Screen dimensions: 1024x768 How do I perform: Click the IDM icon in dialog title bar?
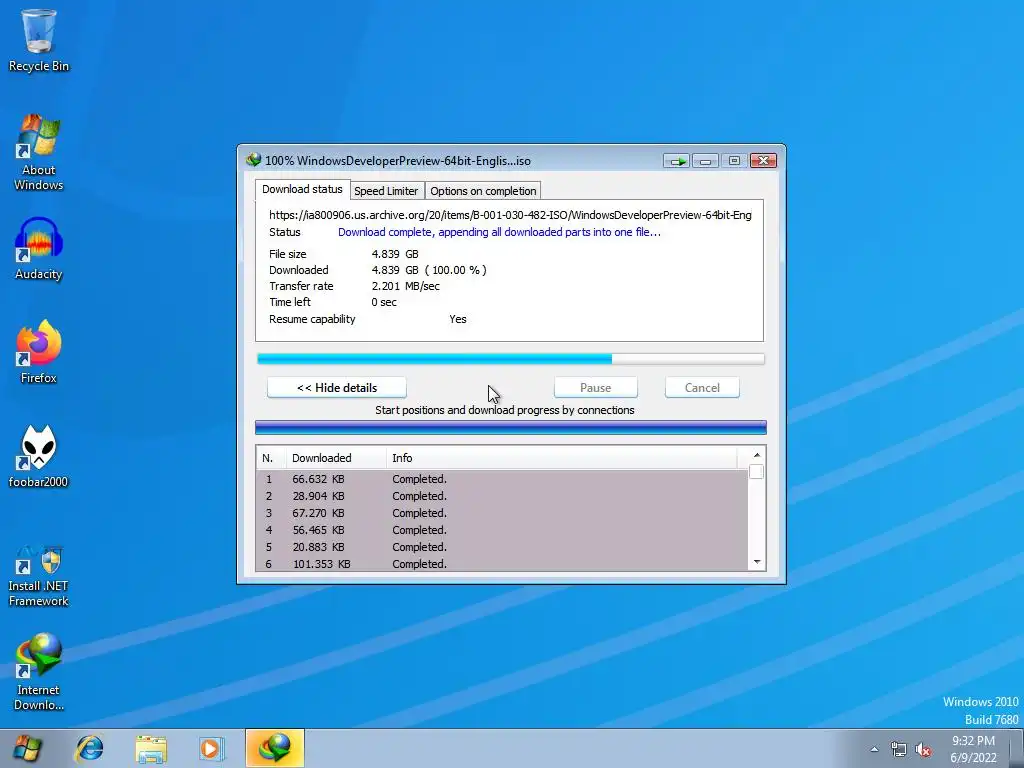pyautogui.click(x=253, y=160)
